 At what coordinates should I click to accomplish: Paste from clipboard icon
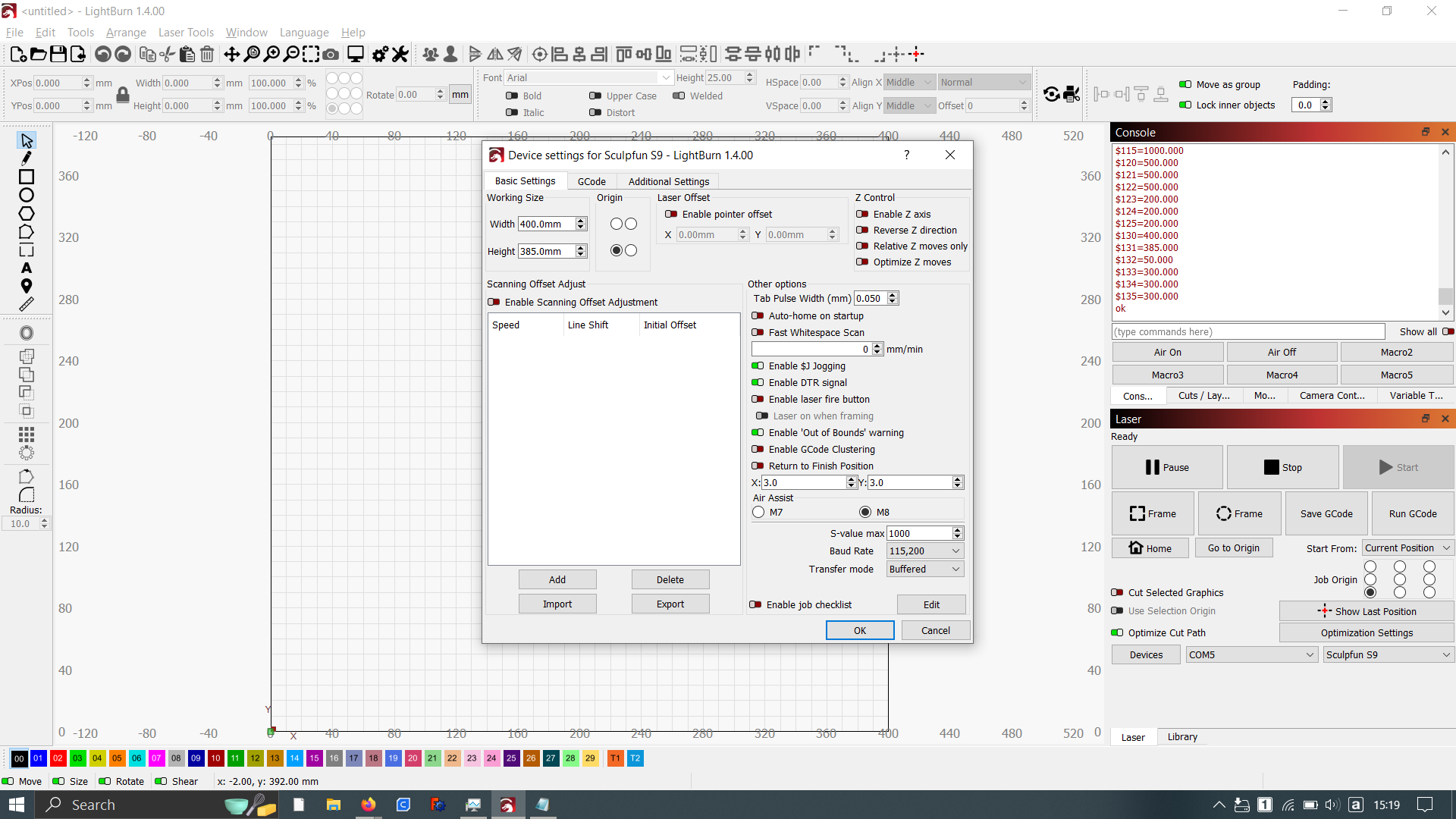pos(187,54)
